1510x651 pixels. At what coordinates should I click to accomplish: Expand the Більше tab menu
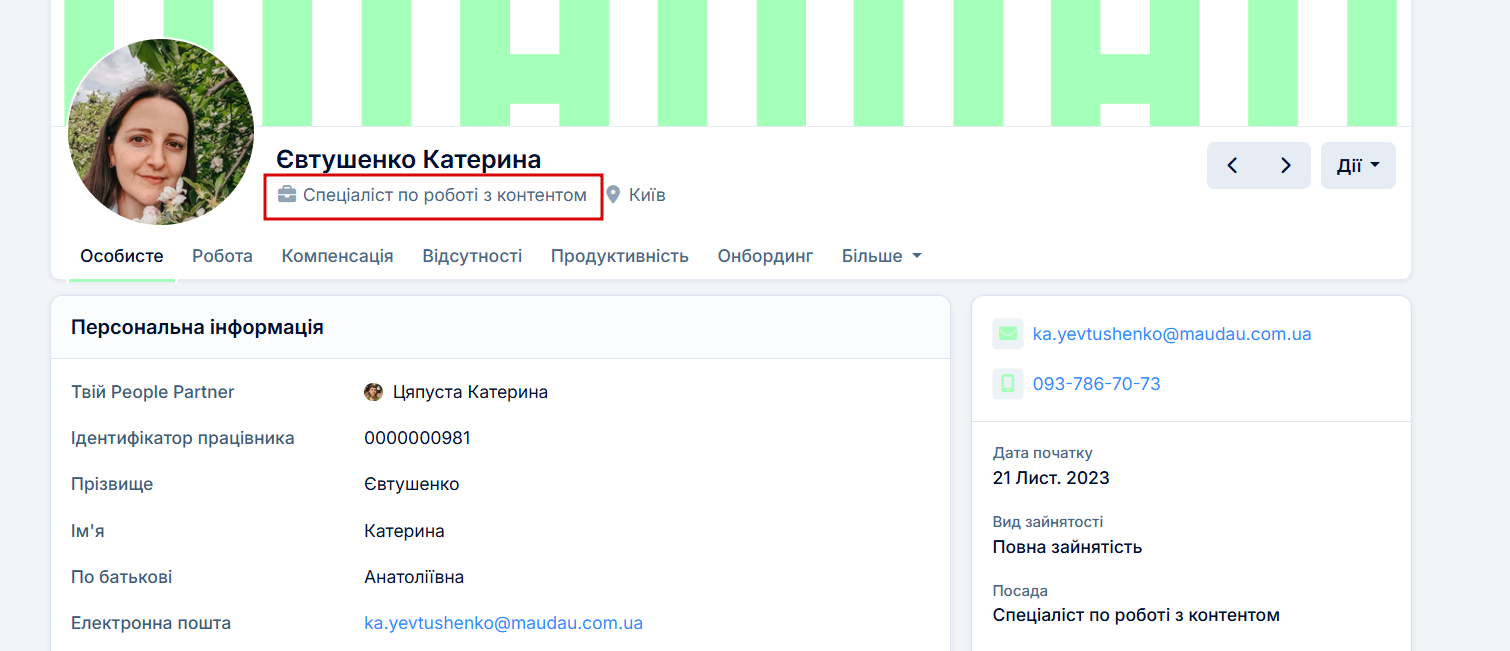881,256
